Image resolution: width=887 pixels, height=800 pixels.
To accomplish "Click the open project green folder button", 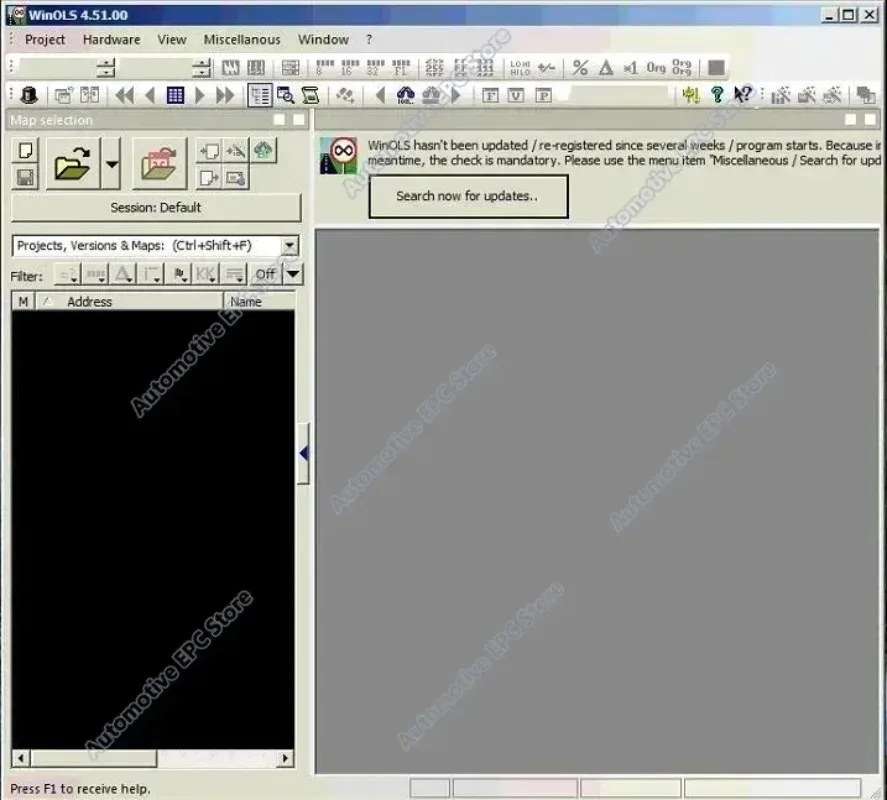I will [x=73, y=164].
